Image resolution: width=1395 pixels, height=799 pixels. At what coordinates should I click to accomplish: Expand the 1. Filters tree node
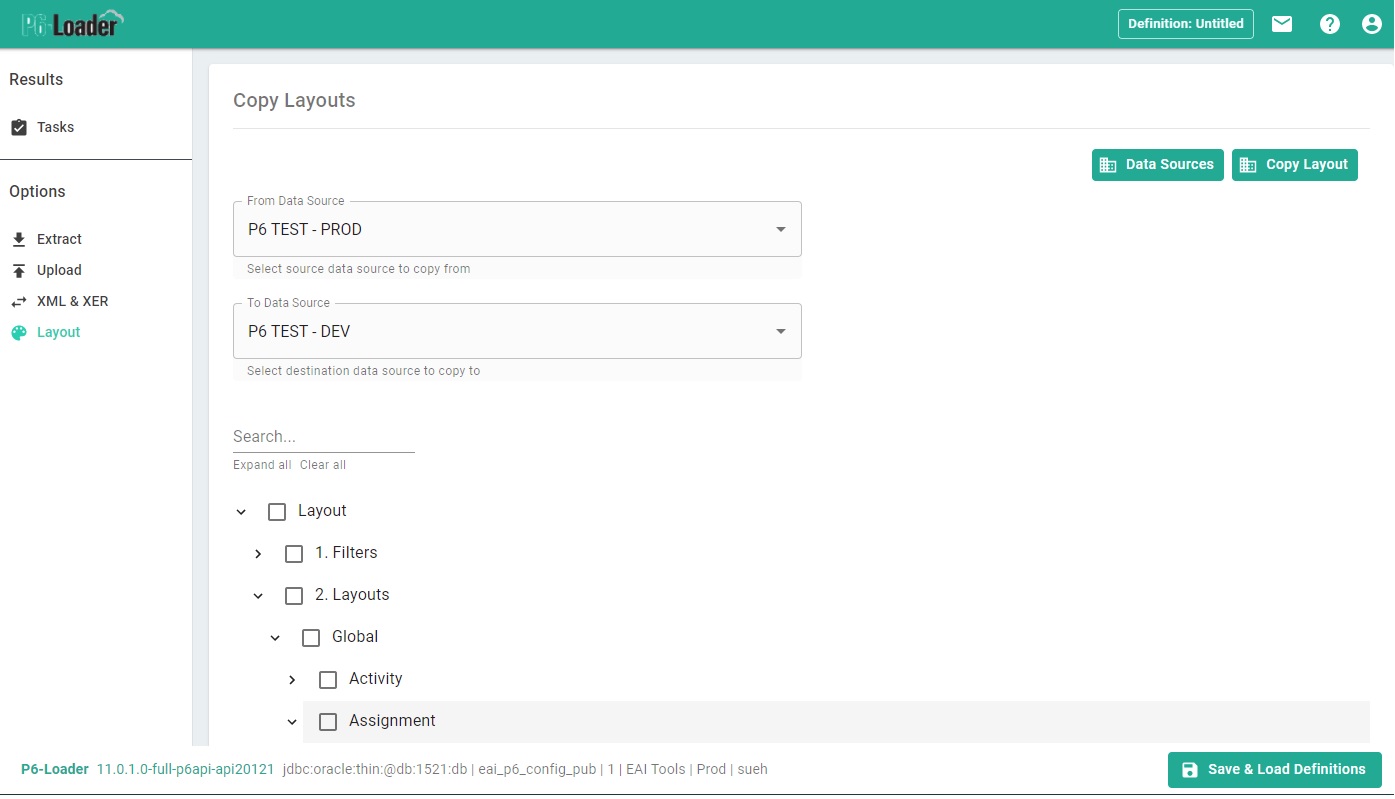point(258,554)
